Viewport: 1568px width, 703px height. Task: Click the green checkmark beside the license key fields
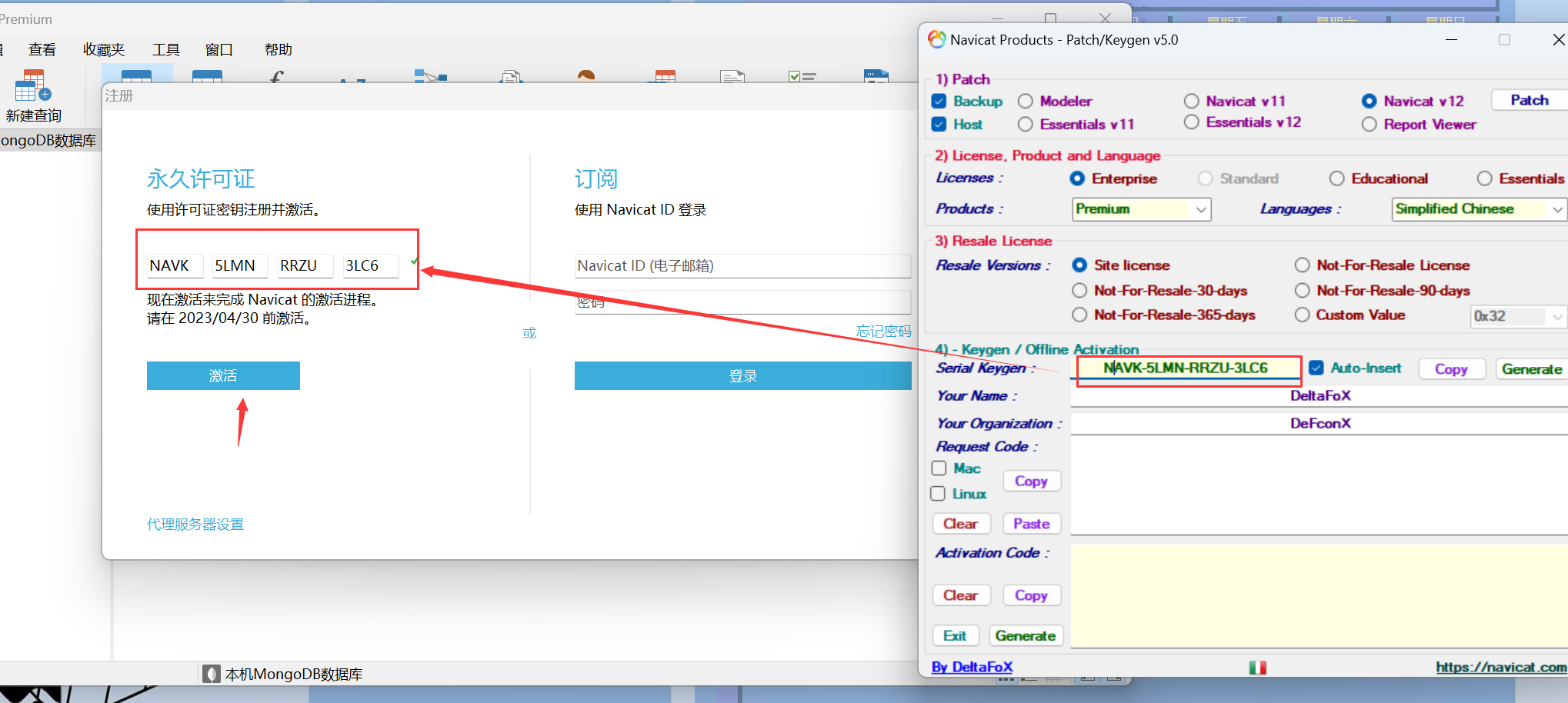(415, 262)
